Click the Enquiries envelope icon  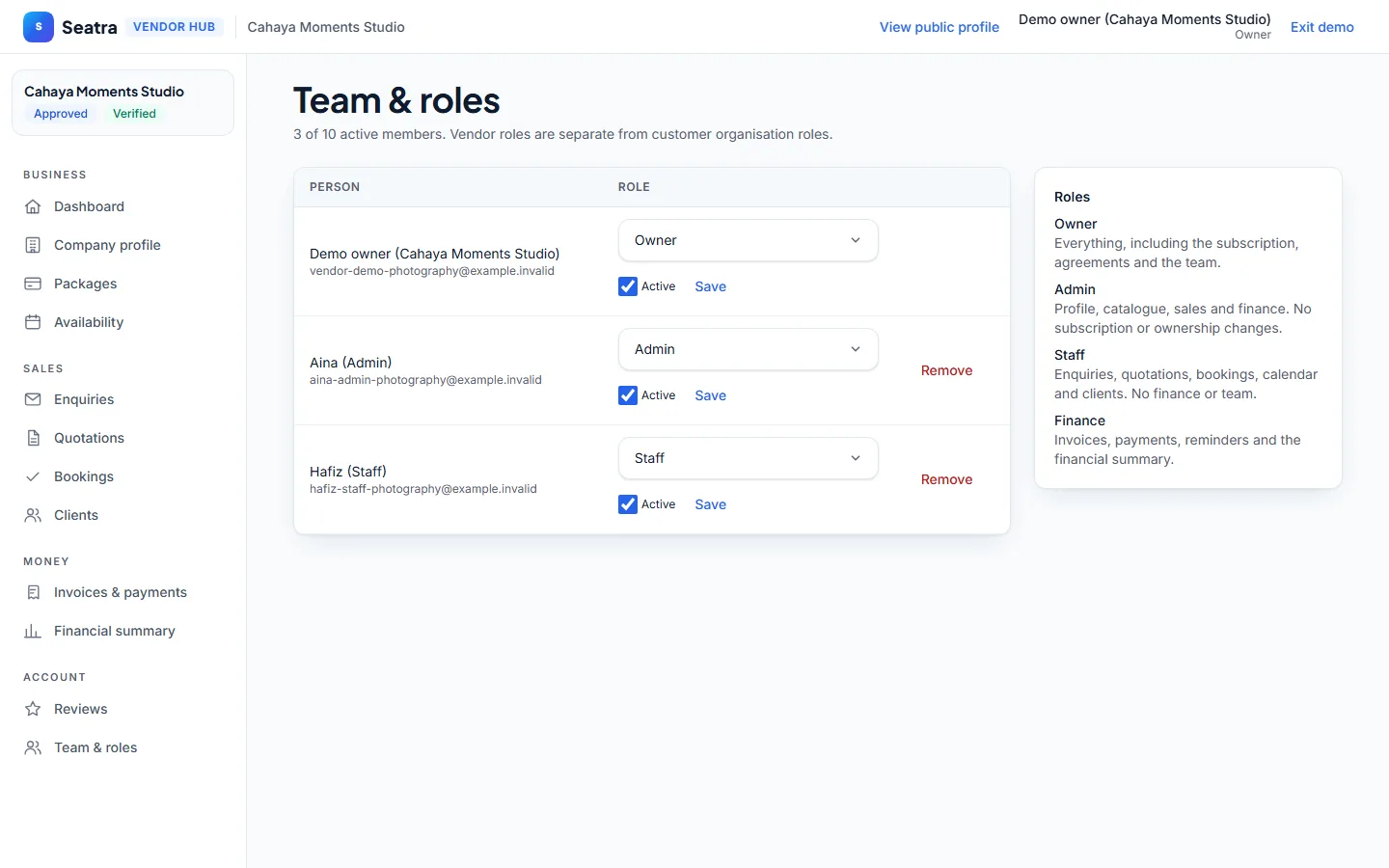tap(33, 399)
